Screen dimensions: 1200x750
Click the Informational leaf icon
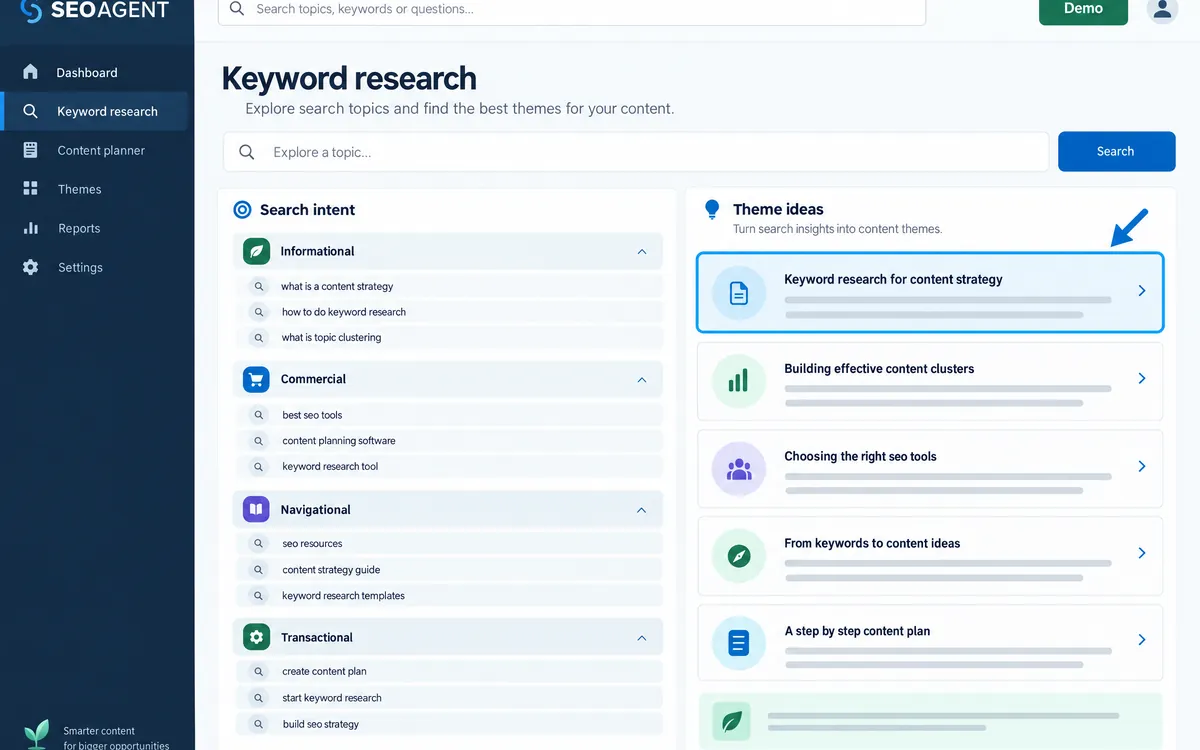[257, 251]
